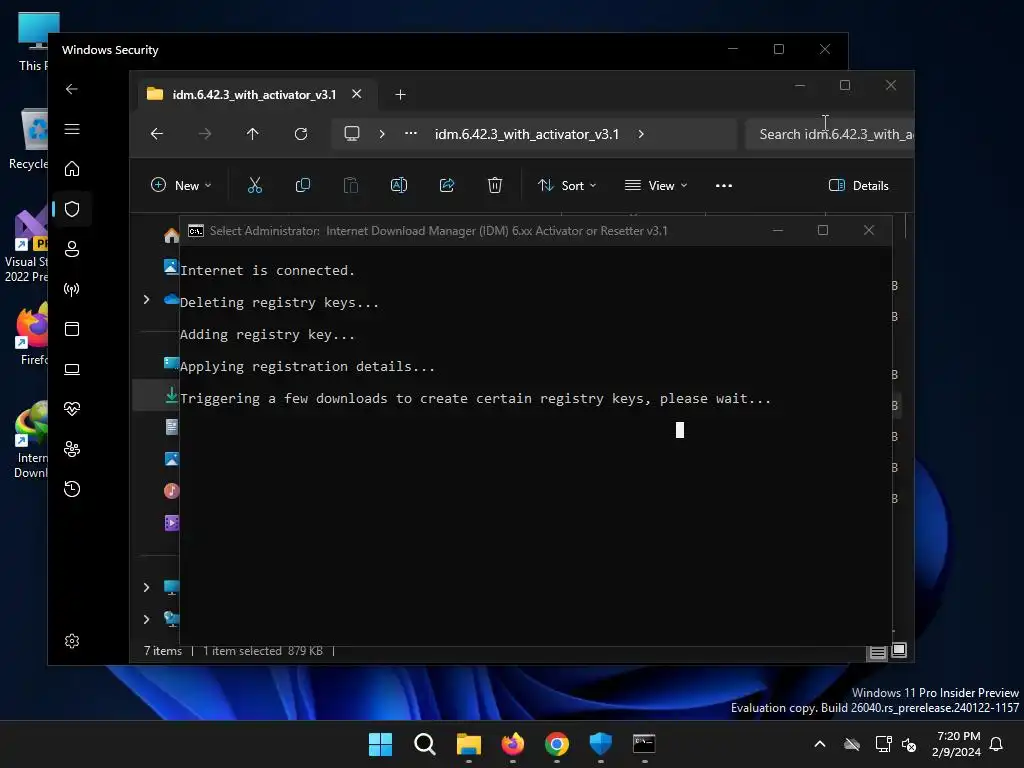This screenshot has height=768, width=1024.
Task: Toggle Windows Security hamburger navigation menu
Action: coord(72,129)
